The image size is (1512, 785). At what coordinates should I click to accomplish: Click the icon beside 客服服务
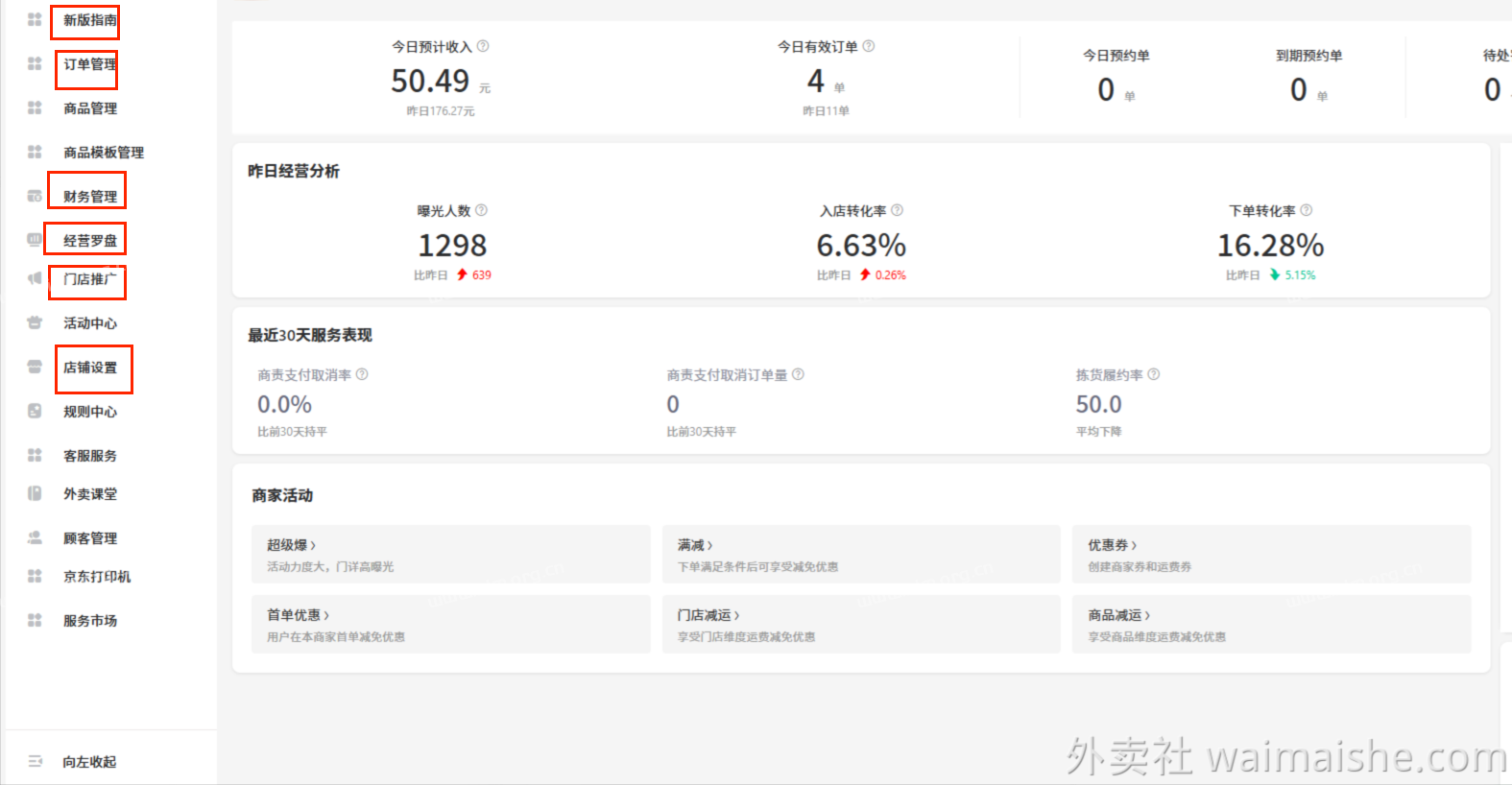click(x=35, y=455)
